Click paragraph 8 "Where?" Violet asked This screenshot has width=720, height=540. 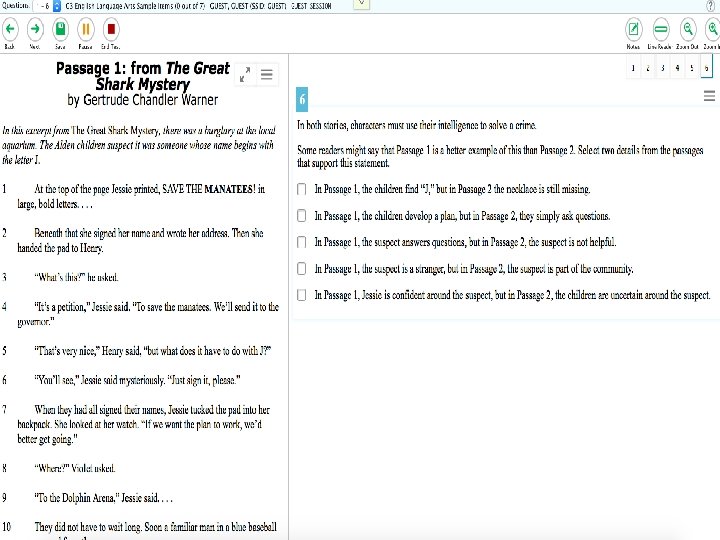coord(75,468)
